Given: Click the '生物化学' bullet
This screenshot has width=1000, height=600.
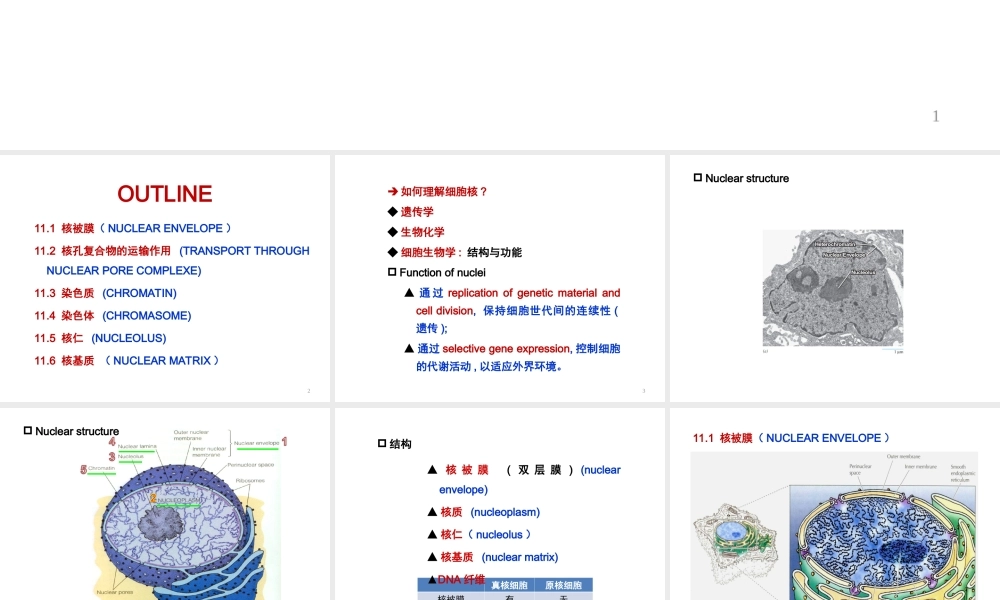Looking at the screenshot, I should (416, 232).
